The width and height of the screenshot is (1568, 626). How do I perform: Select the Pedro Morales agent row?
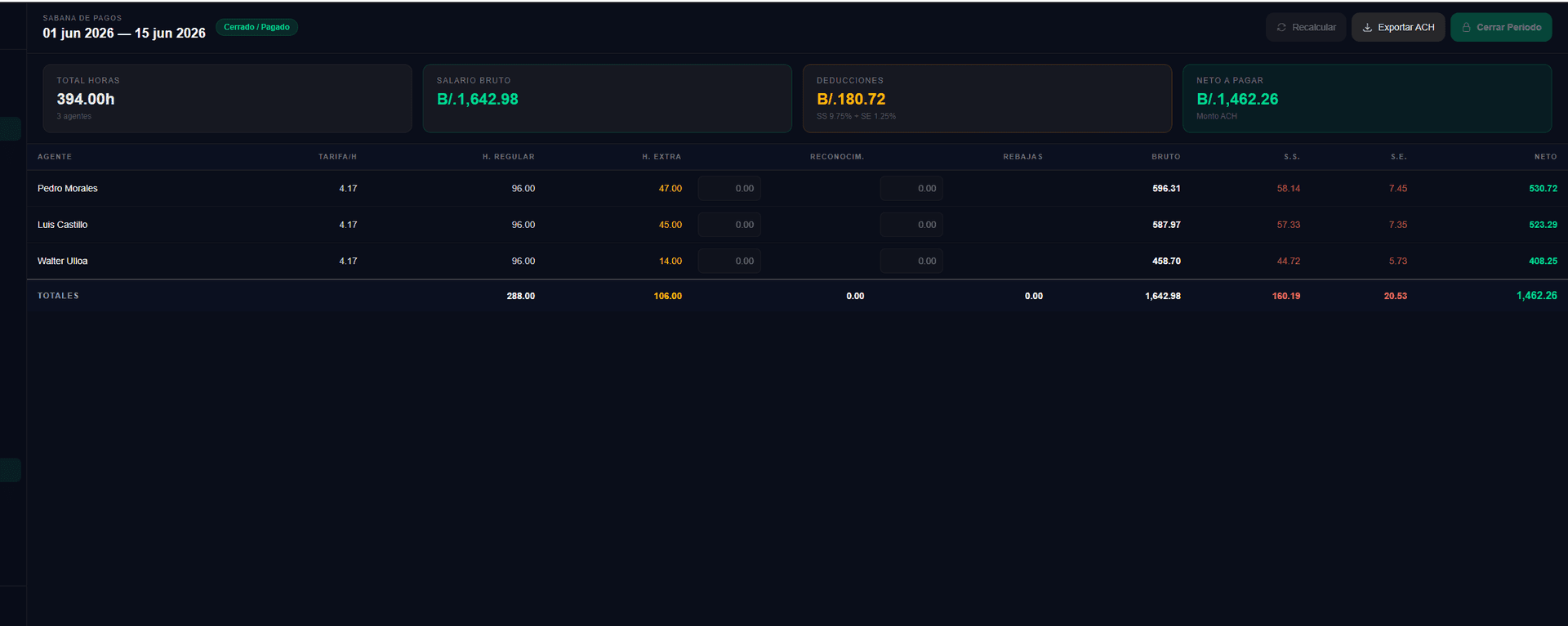point(797,188)
